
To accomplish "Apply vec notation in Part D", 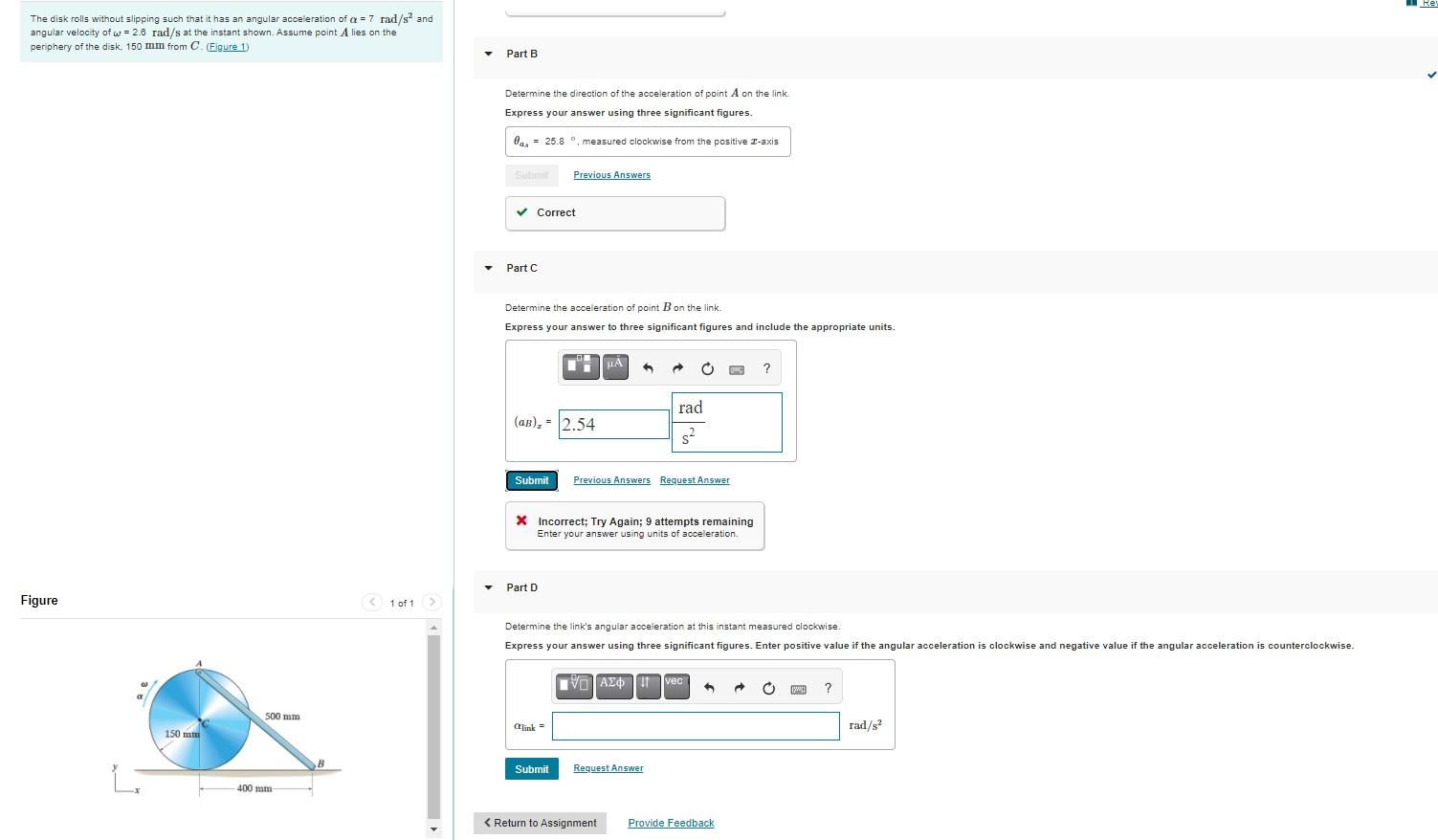I will point(675,686).
